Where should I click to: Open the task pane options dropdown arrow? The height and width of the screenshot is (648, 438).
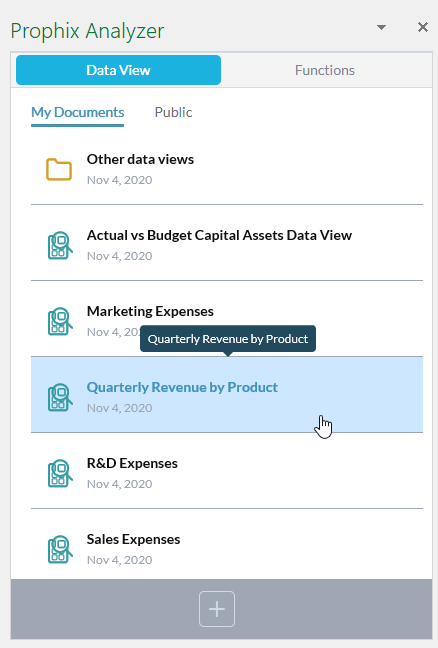pos(381,28)
